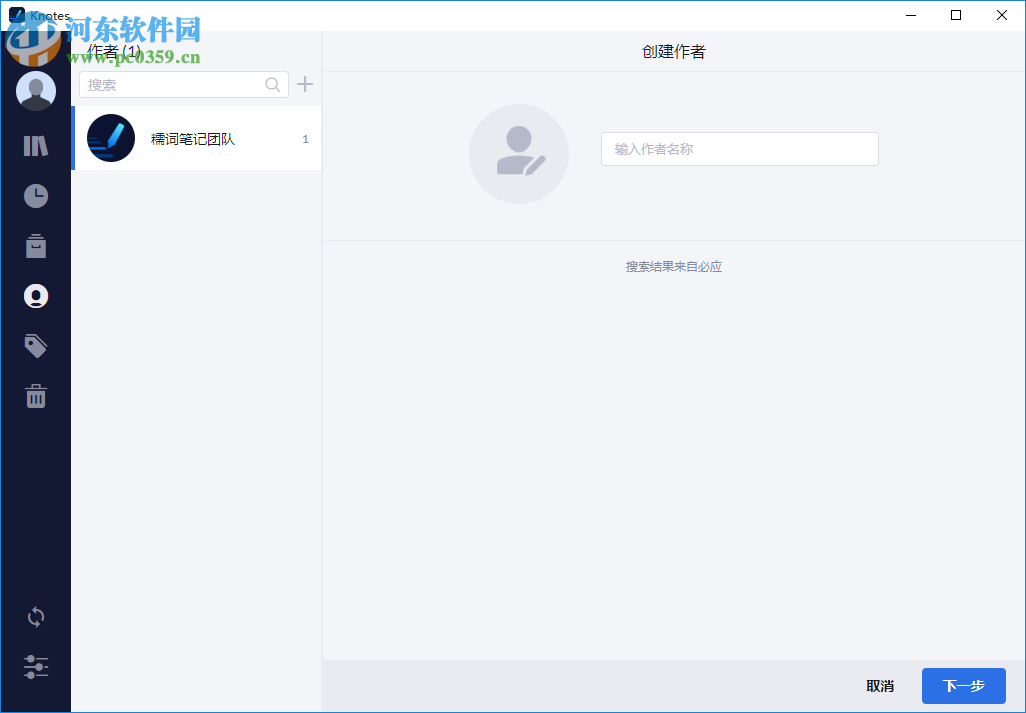The width and height of the screenshot is (1026, 713).
Task: Click the 搜索结果来自必应 link
Action: [x=674, y=266]
